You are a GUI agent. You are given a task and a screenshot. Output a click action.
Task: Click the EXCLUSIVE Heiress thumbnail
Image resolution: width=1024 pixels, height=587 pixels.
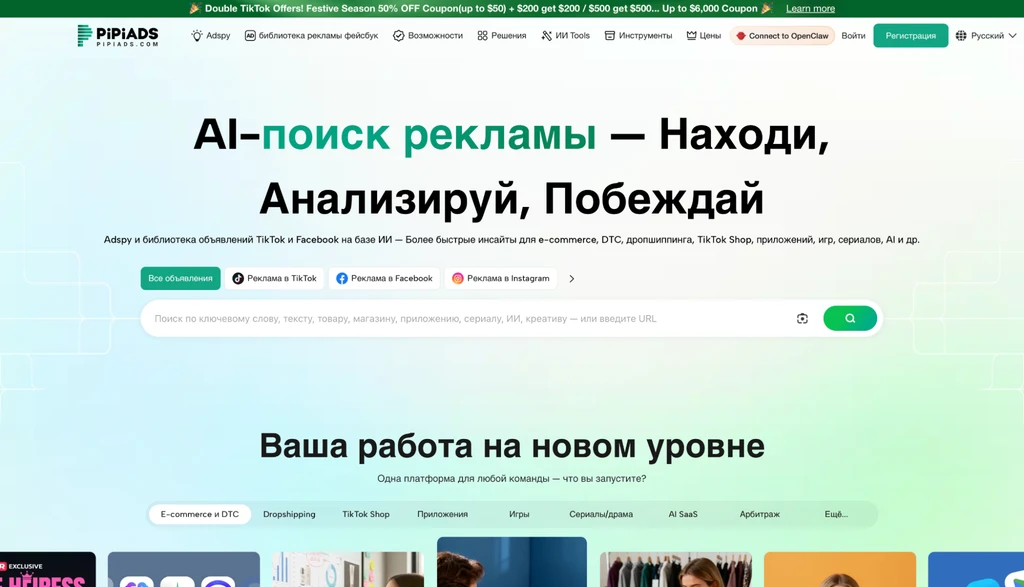pyautogui.click(x=48, y=569)
